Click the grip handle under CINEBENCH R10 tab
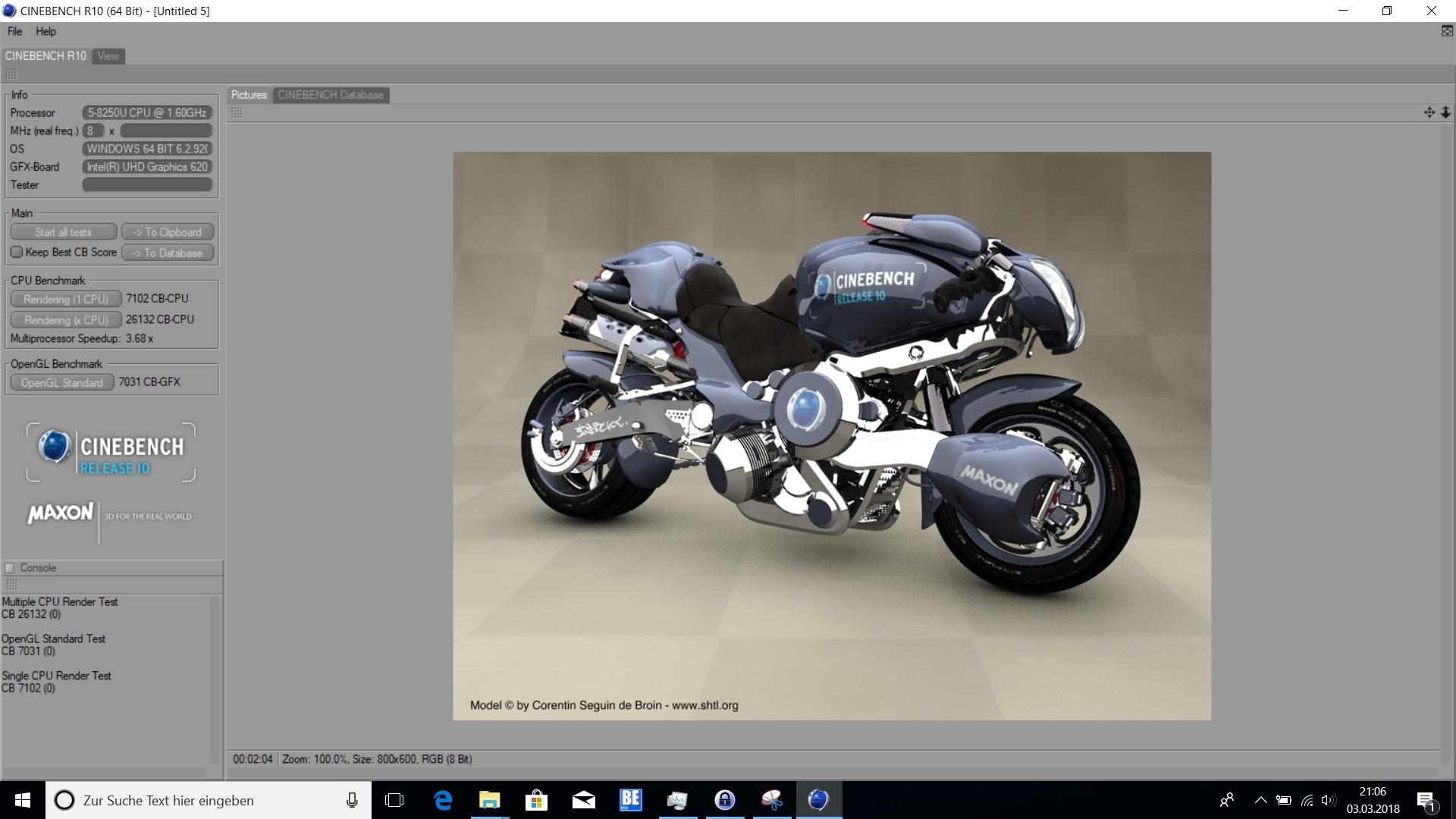1456x819 pixels. [x=11, y=74]
